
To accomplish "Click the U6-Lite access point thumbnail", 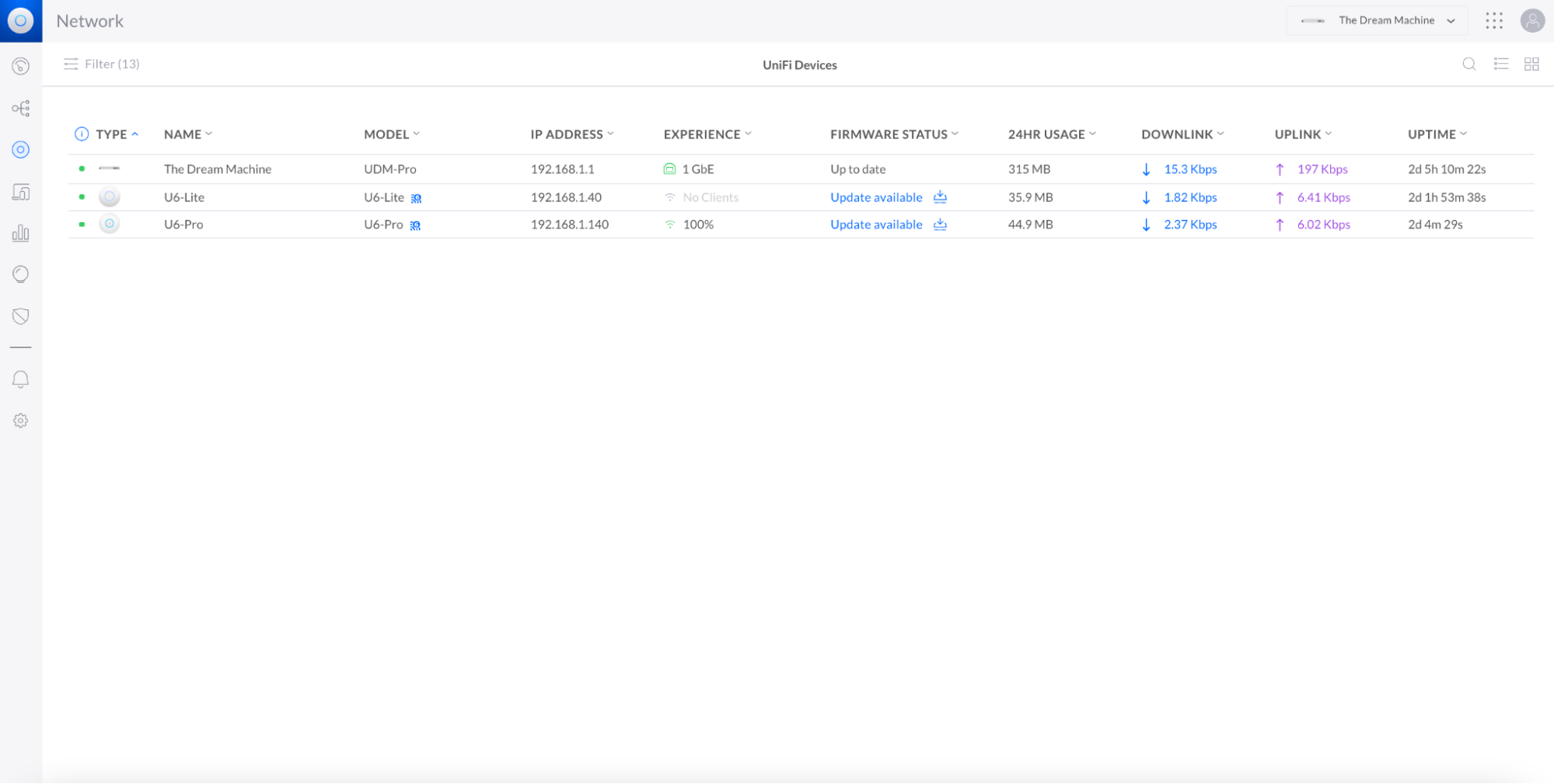I will tap(110, 197).
